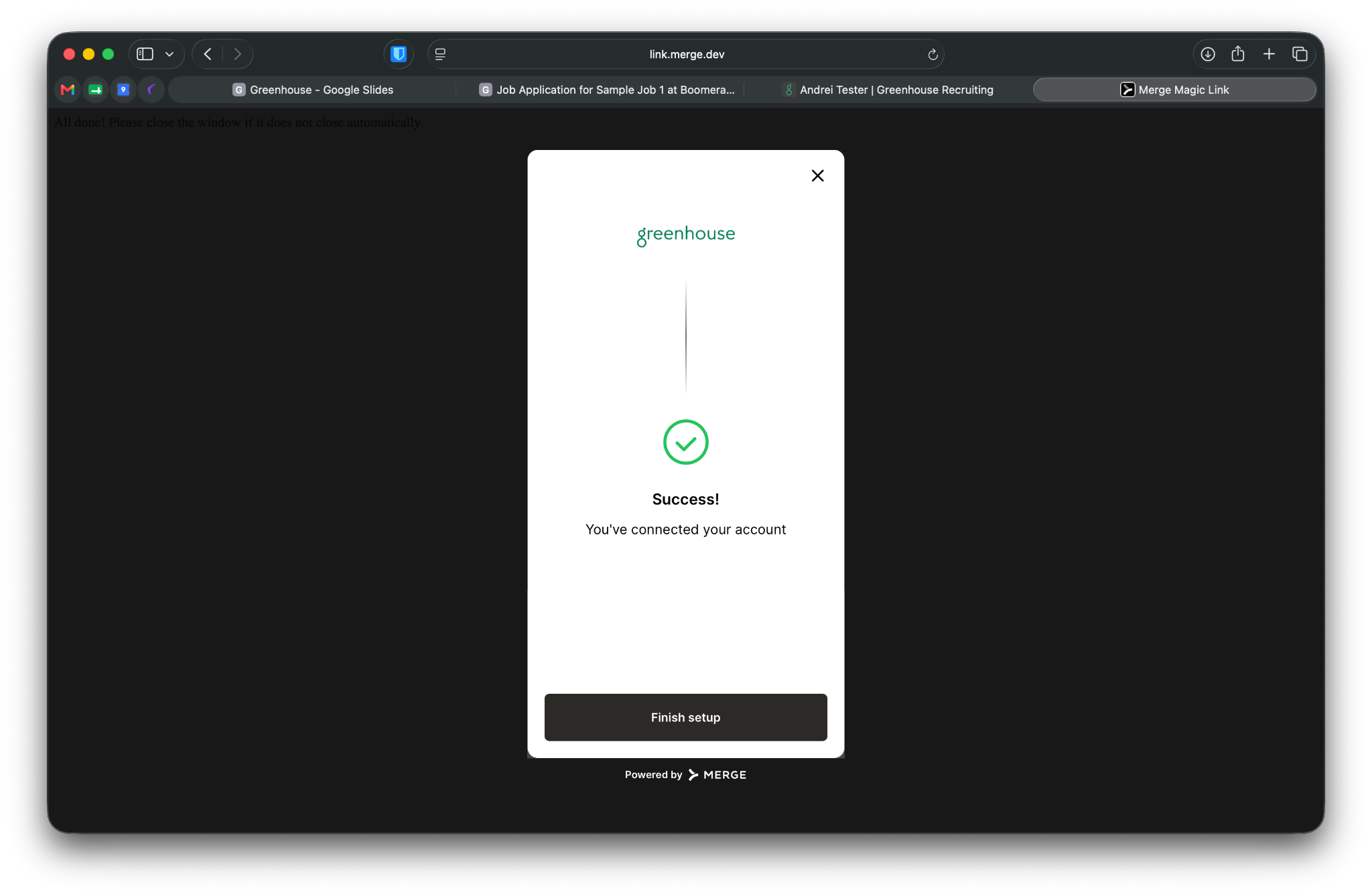Screen dimensions: 1372x896
Task: Open the blue pinned tab
Action: (123, 90)
